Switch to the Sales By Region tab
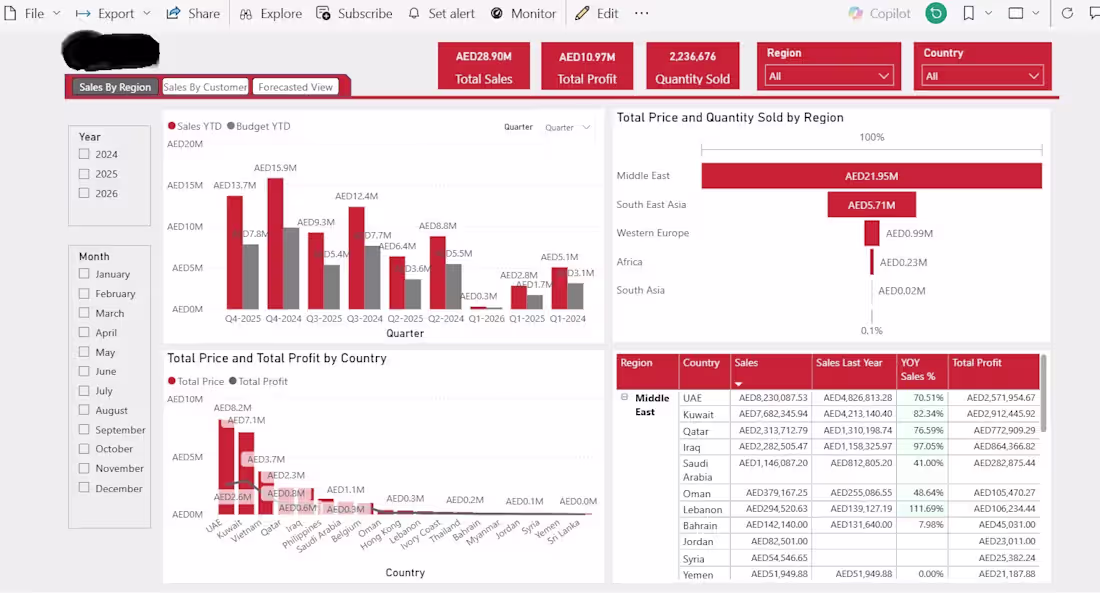The image size is (1100, 593). [x=114, y=87]
